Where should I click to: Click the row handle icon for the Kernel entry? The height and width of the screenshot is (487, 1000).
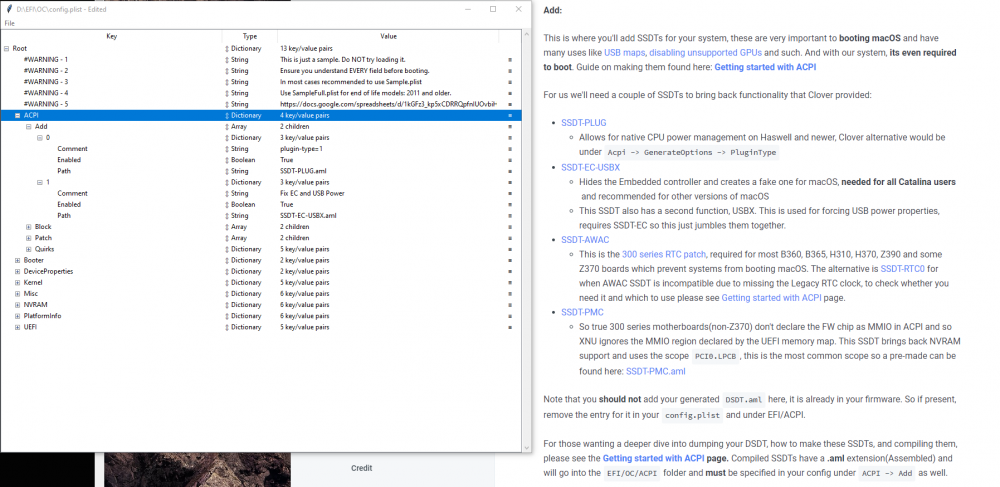point(510,282)
